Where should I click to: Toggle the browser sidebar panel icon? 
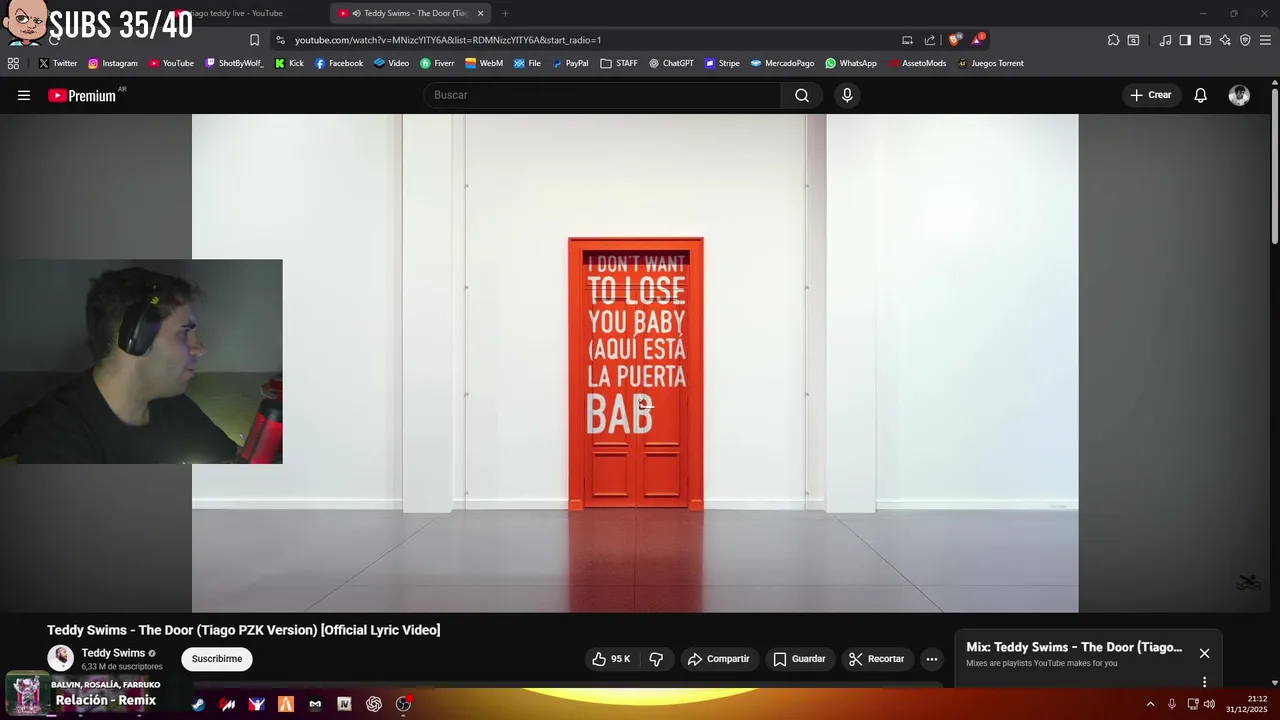[1185, 40]
